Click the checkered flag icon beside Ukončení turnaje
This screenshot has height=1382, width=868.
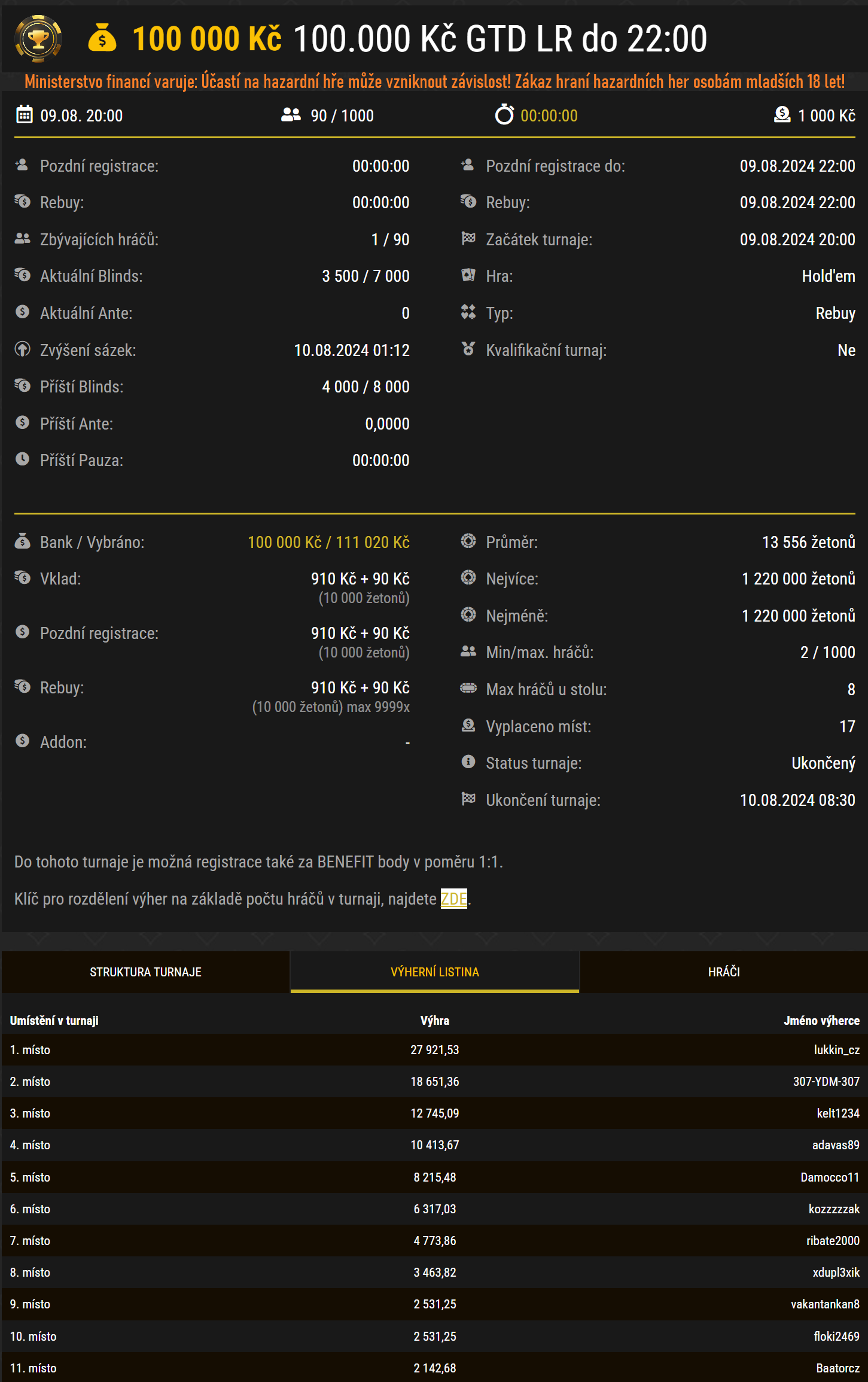click(x=468, y=799)
